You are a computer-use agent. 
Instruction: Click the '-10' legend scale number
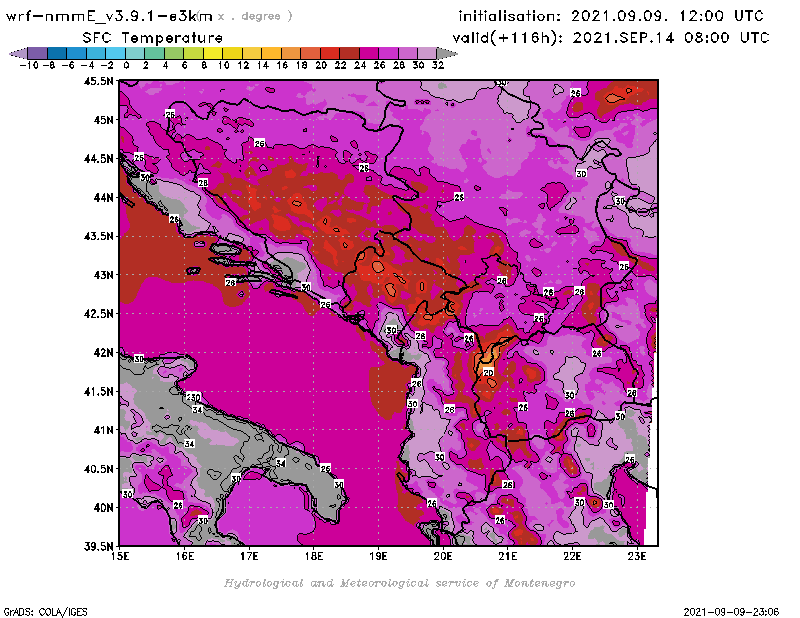(x=29, y=65)
